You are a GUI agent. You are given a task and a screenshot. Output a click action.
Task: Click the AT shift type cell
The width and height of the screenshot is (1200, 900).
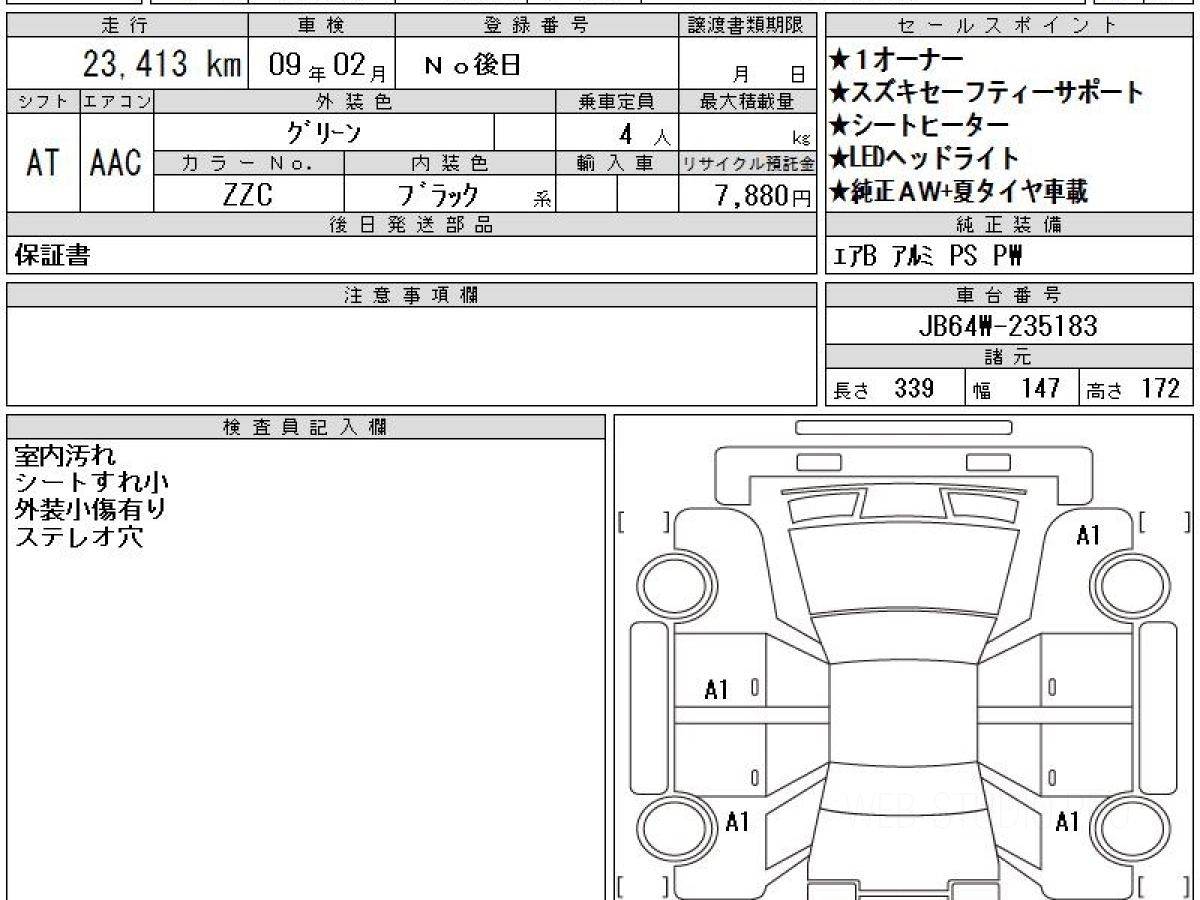[43, 163]
